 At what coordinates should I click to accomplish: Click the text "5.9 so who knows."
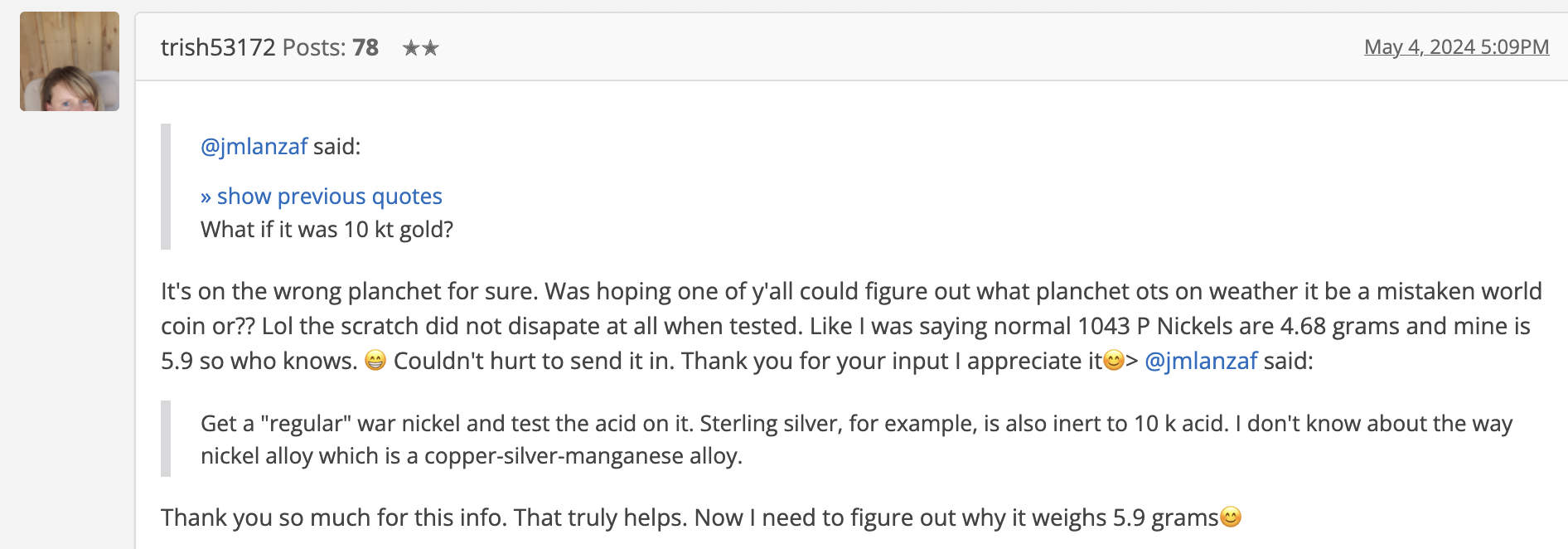click(x=259, y=361)
